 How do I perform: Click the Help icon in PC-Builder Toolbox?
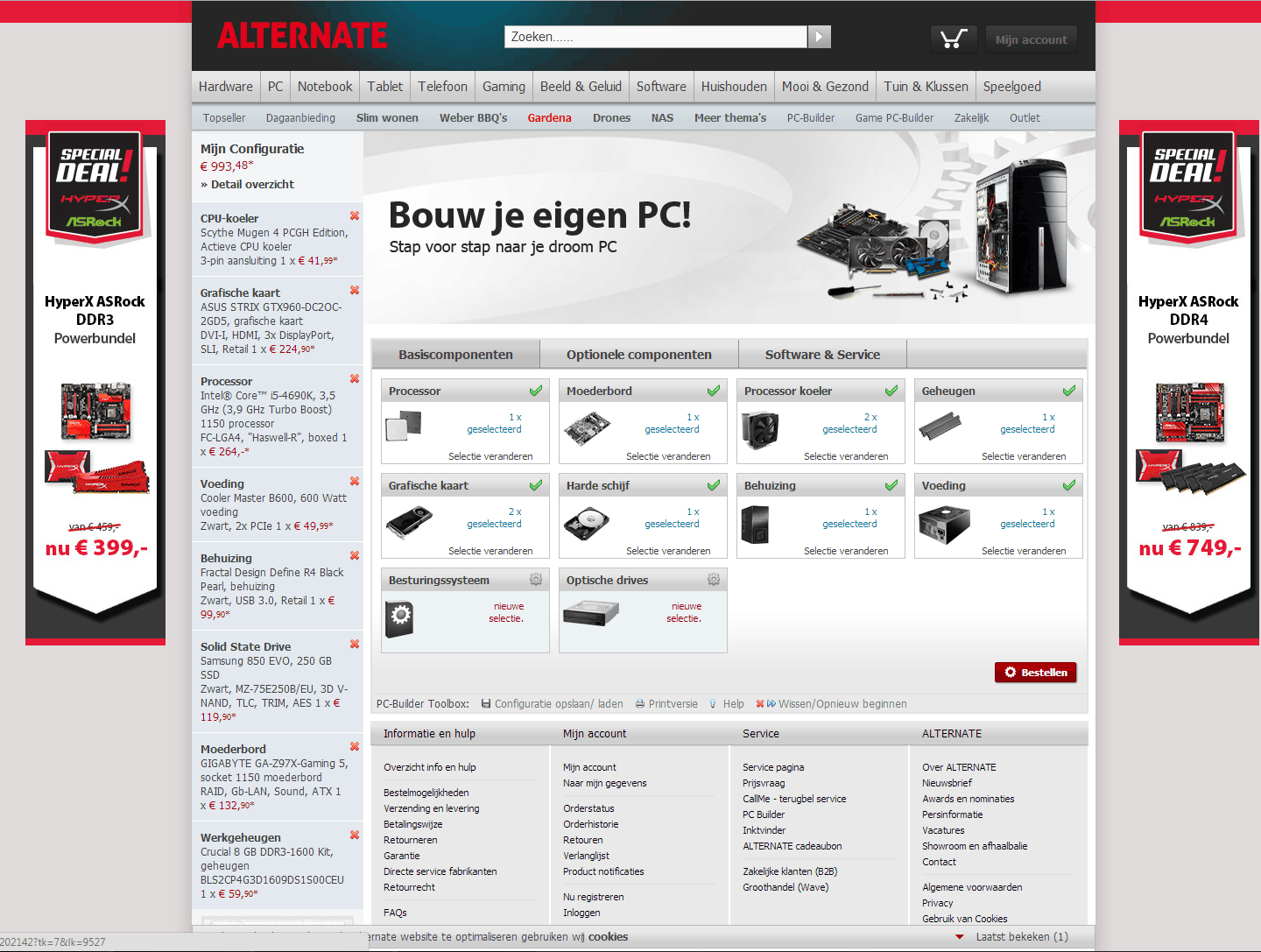[713, 704]
